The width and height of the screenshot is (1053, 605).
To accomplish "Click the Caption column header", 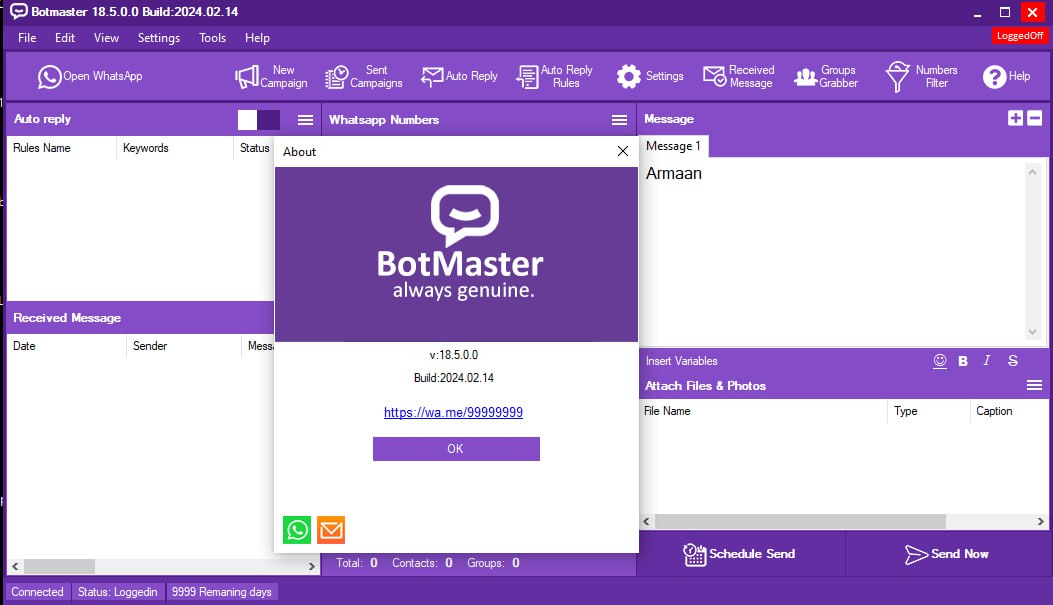I will pos(1009,411).
